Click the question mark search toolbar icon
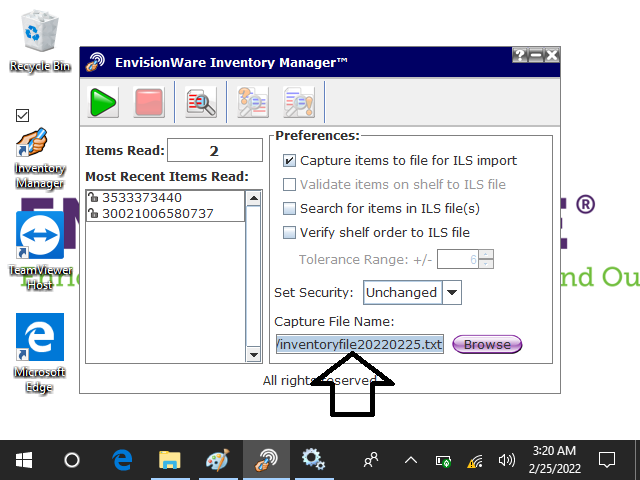This screenshot has width=640, height=480. pos(253,102)
